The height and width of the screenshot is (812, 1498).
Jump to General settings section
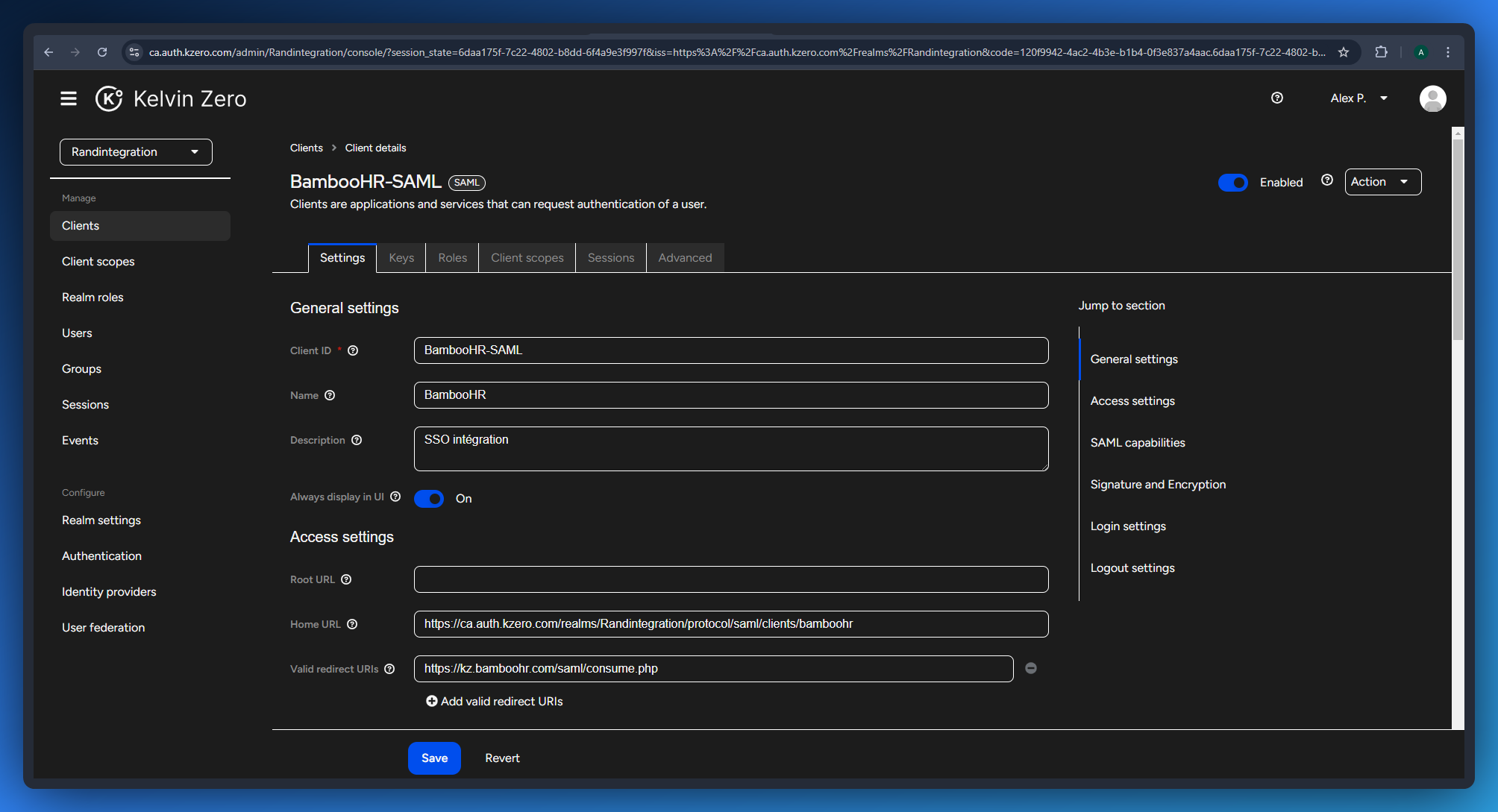click(1134, 359)
